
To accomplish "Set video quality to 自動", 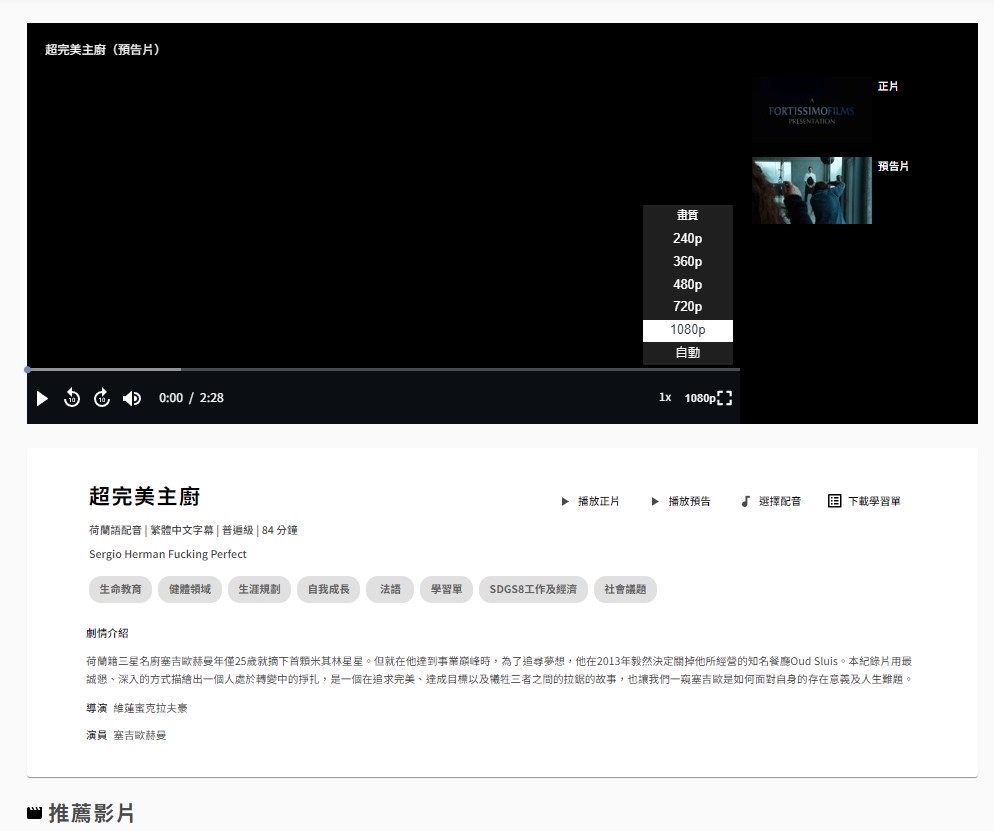I will pyautogui.click(x=688, y=353).
